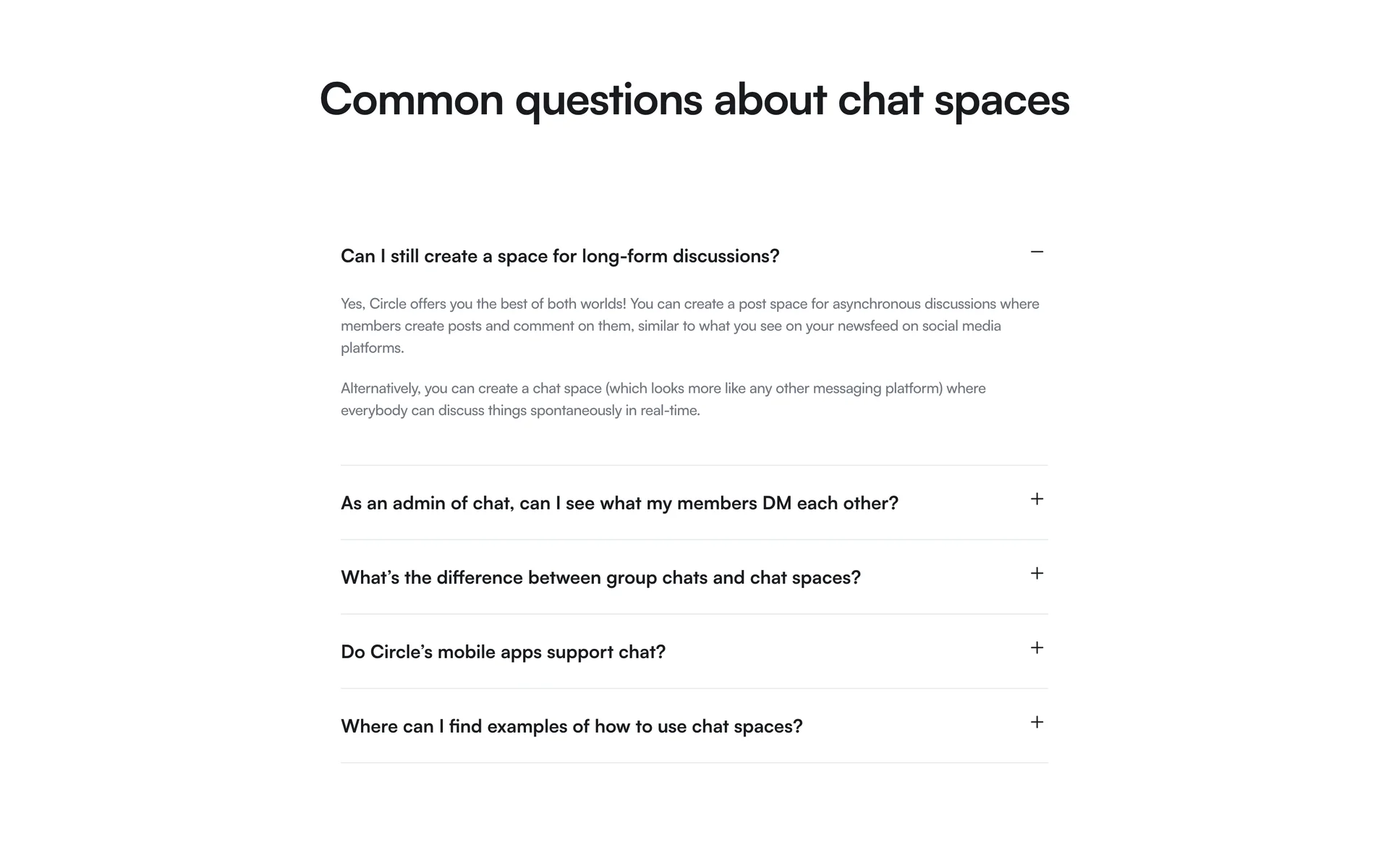Expand "Where can I find examples" question
The height and width of the screenshot is (868, 1389).
572,727
